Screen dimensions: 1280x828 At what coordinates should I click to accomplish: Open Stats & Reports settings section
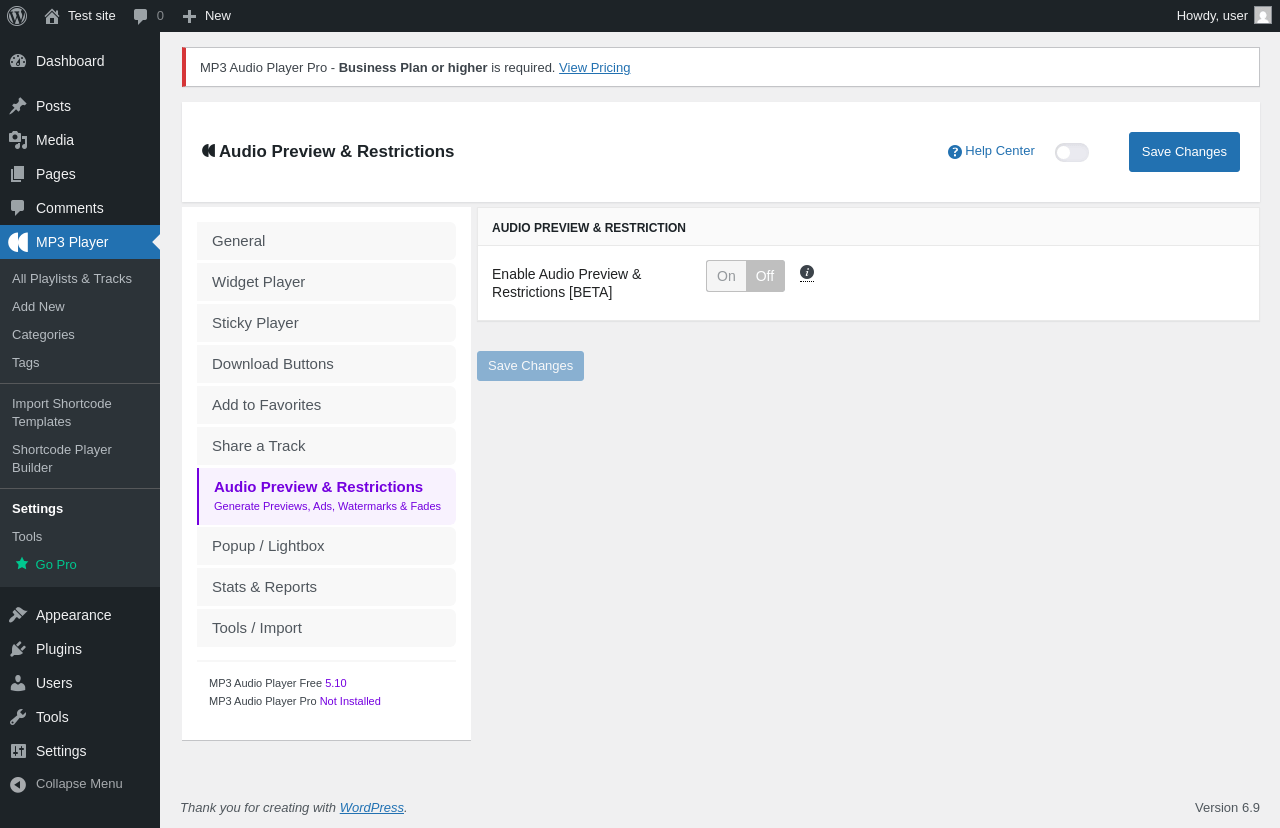tap(326, 587)
